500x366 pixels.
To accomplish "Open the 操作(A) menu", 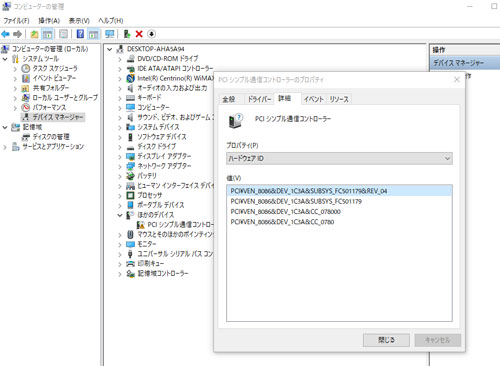I will [x=49, y=21].
